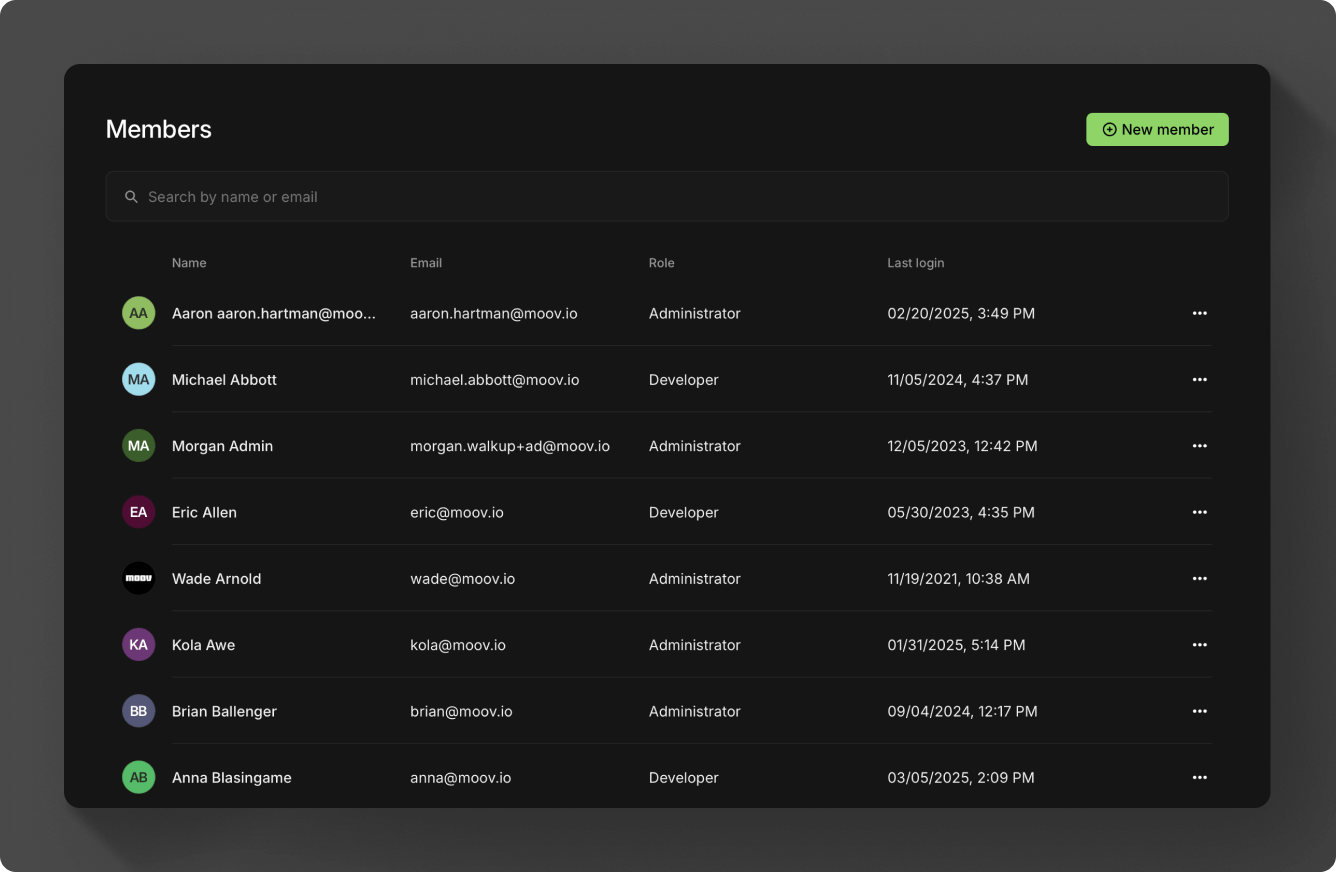The image size is (1336, 872).
Task: Focus the Search by name or email field
Action: (667, 197)
